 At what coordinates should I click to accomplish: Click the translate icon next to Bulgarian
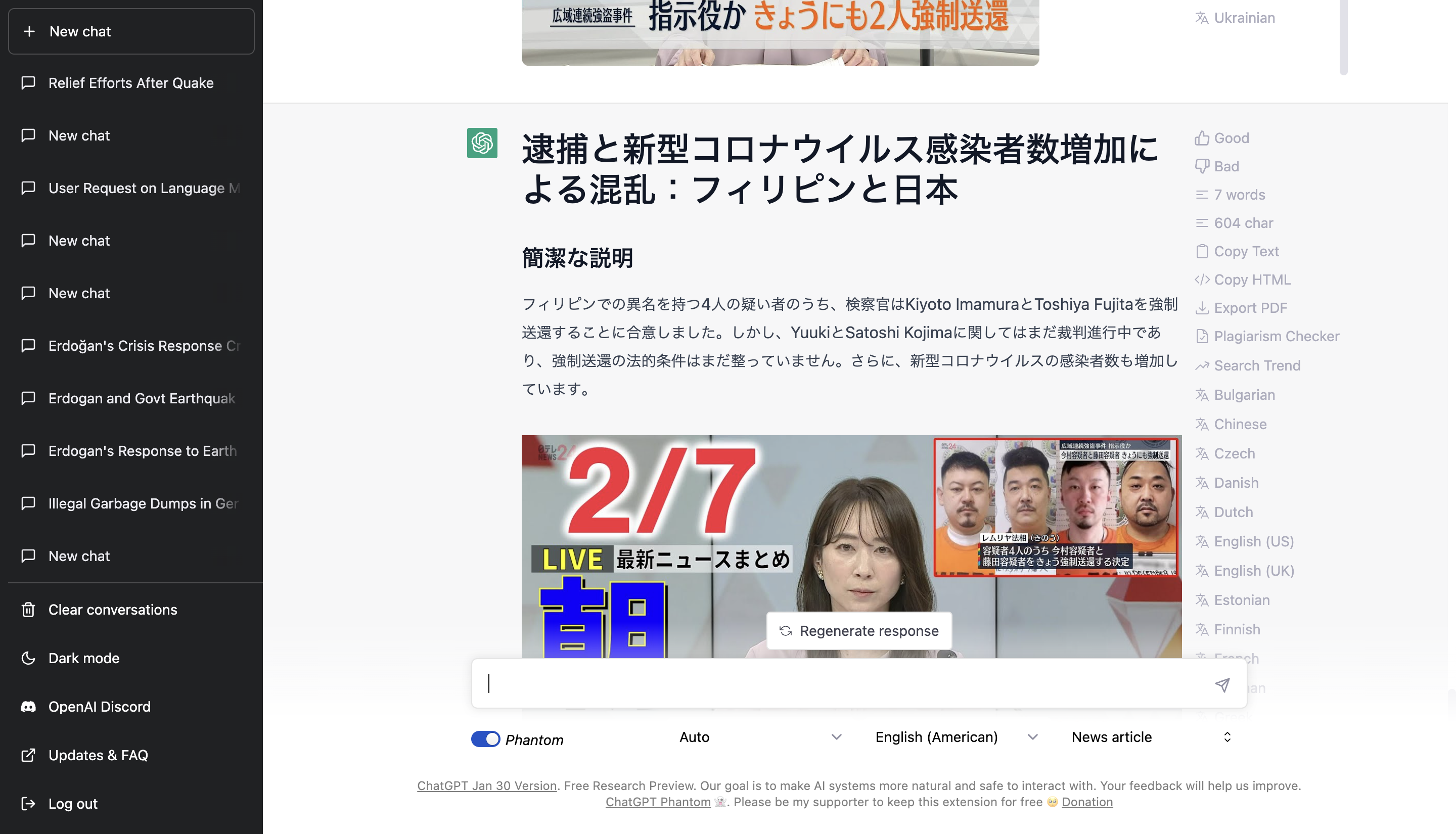coord(1202,395)
